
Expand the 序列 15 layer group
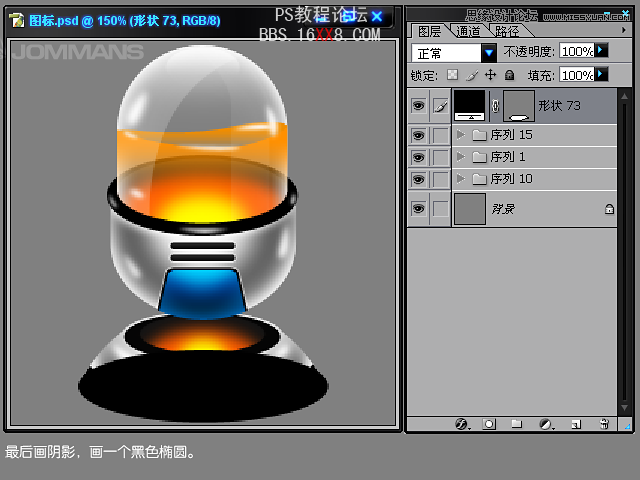[461, 135]
